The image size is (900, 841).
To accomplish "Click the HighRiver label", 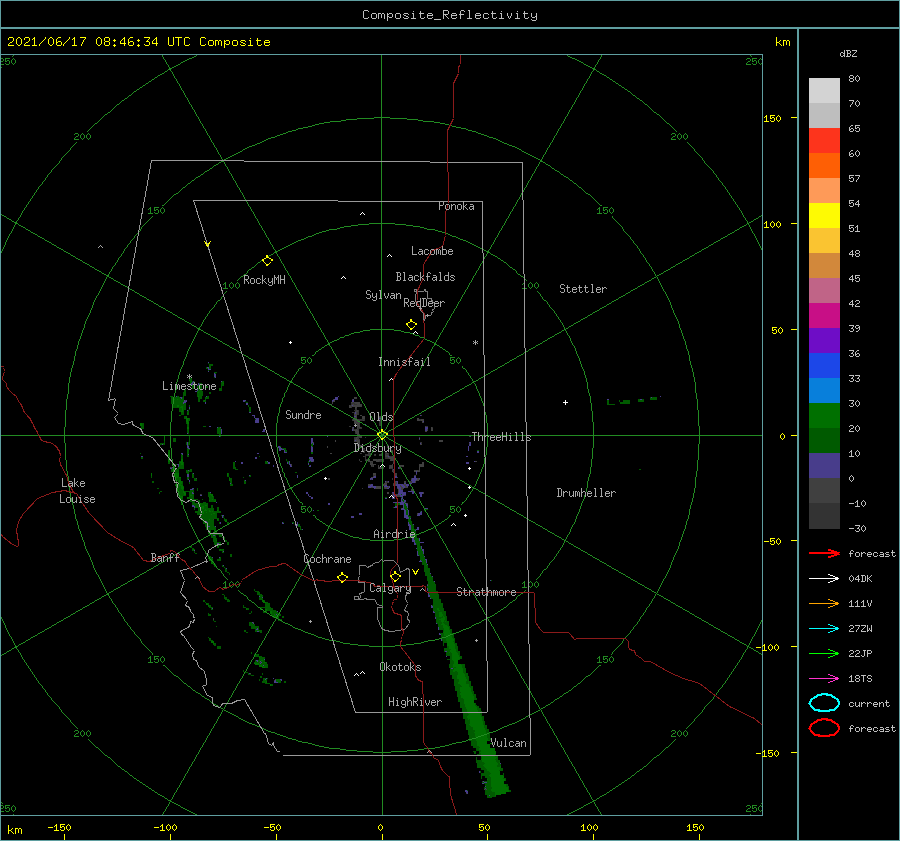I will [x=415, y=702].
